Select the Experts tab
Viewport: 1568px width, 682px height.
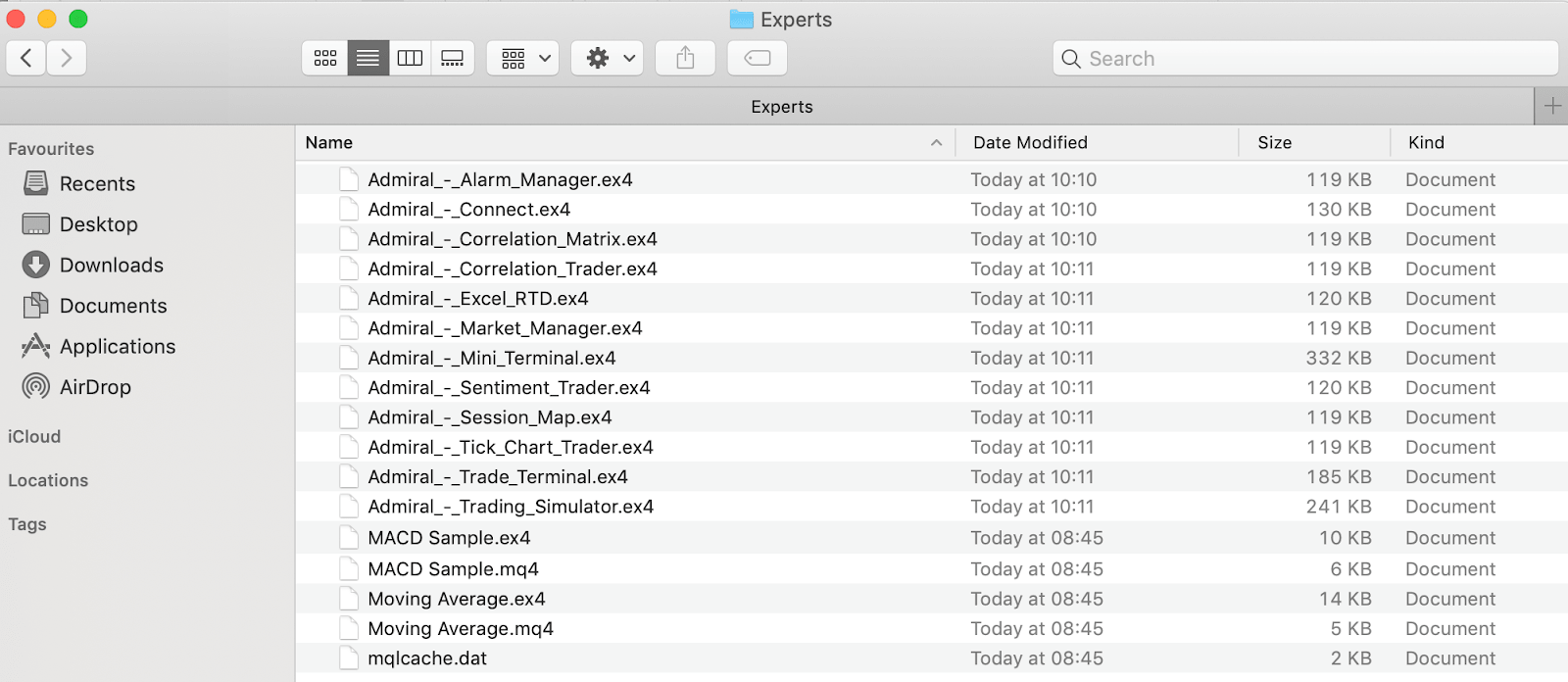pyautogui.click(x=766, y=106)
